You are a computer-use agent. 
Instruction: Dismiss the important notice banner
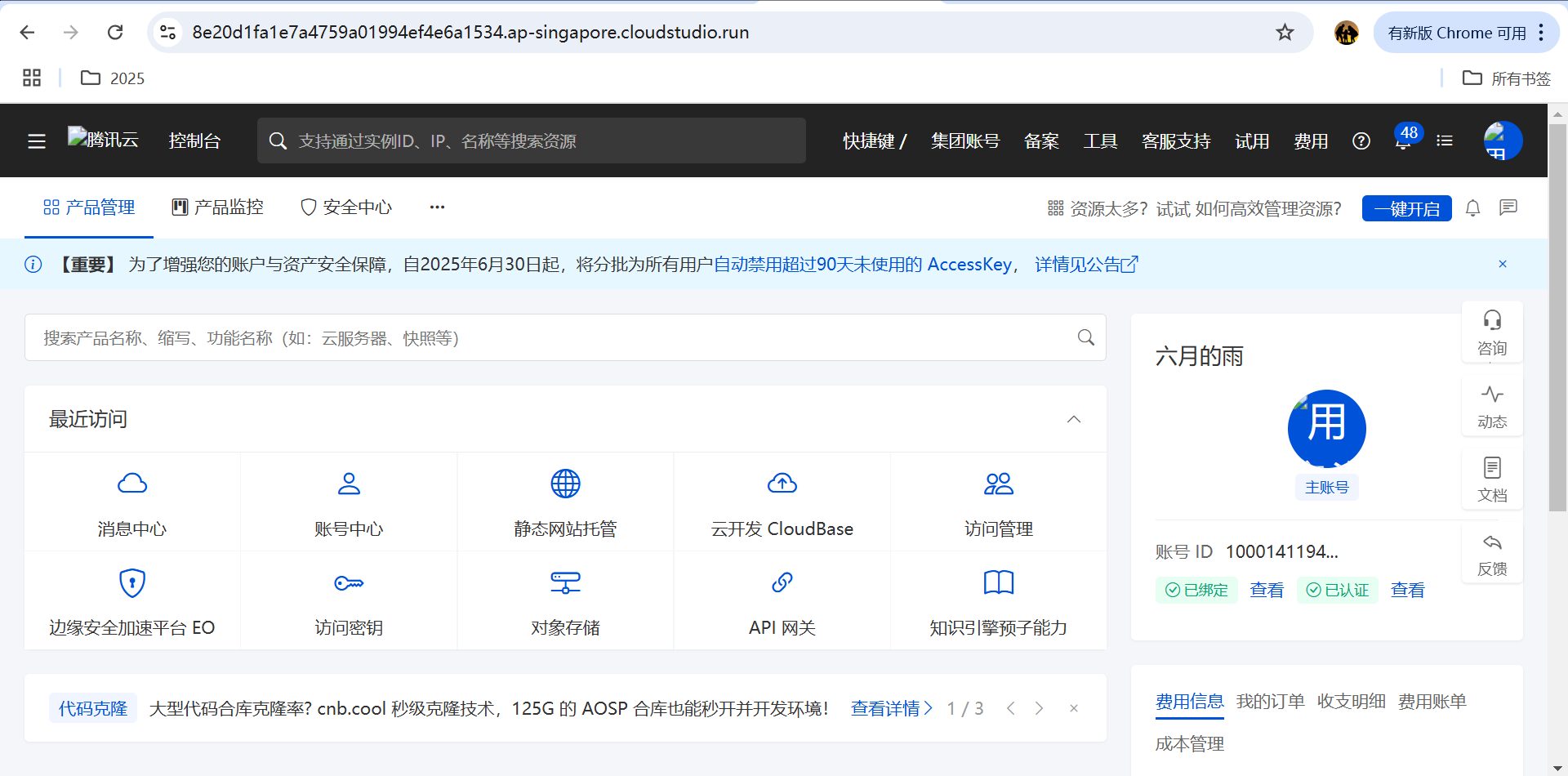1503,264
